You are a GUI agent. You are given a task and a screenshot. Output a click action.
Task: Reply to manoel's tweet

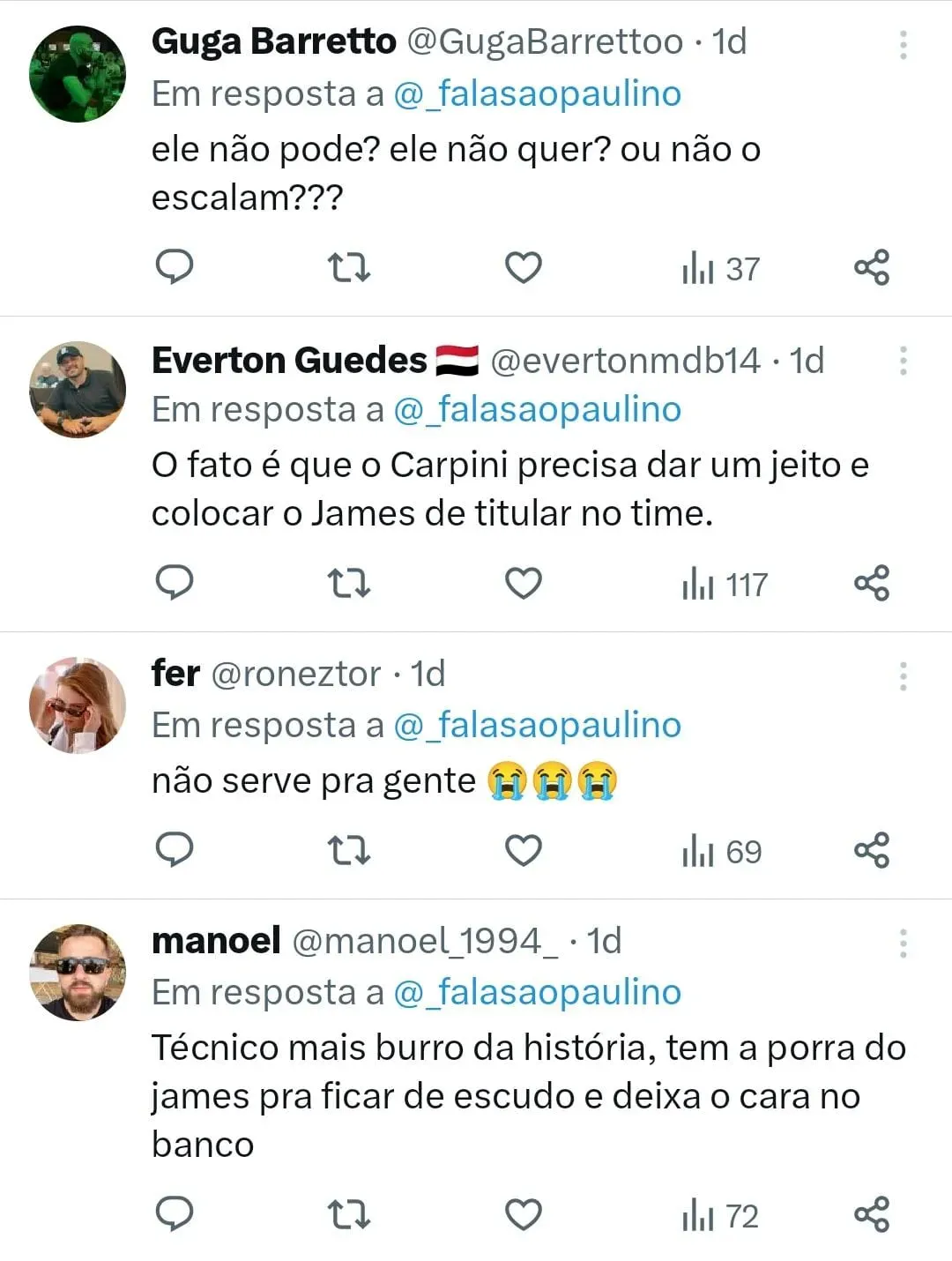pos(174,1214)
